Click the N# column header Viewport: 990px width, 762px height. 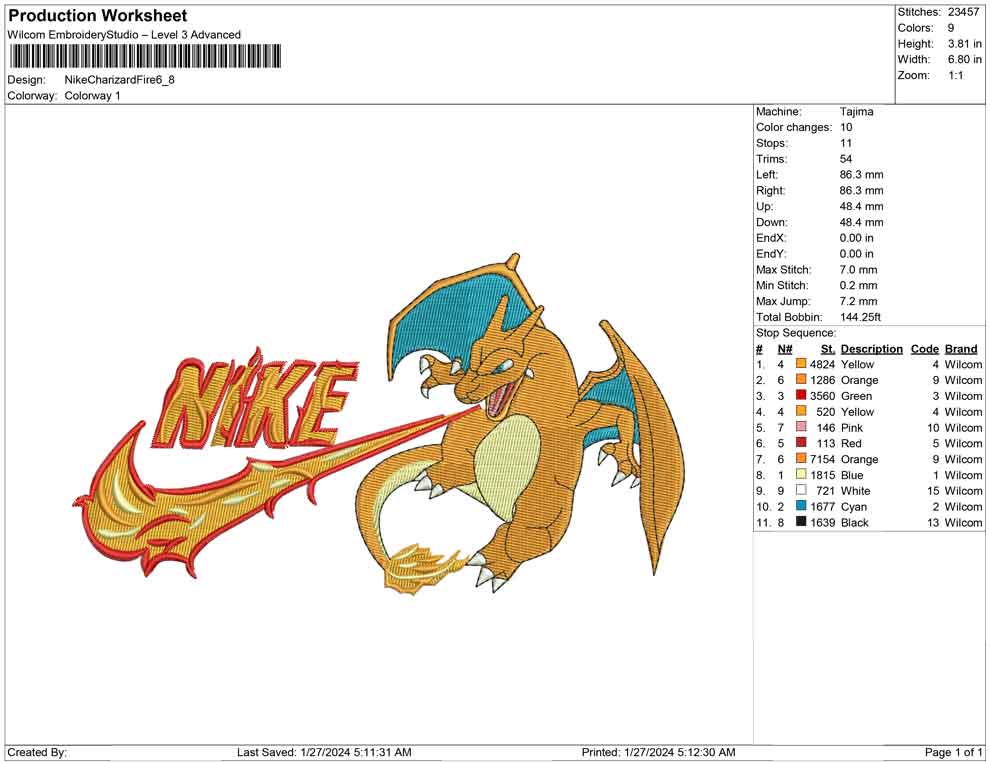click(785, 348)
